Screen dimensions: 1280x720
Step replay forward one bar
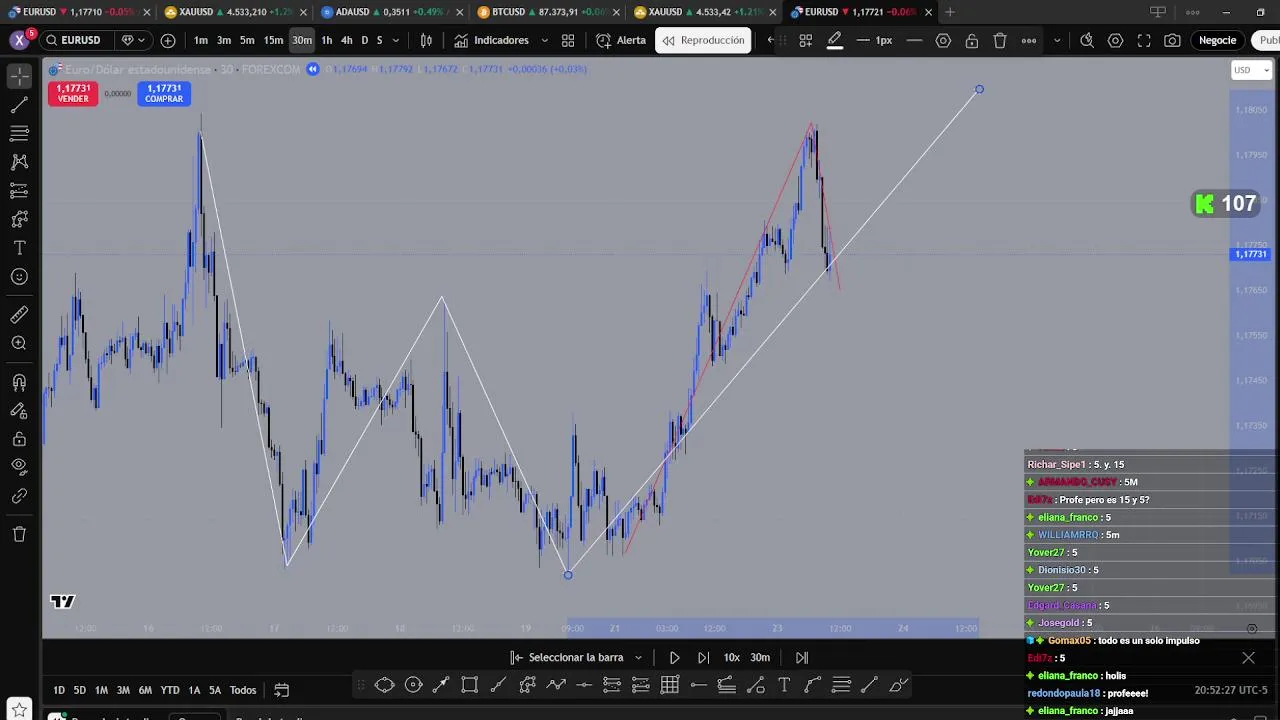click(703, 657)
